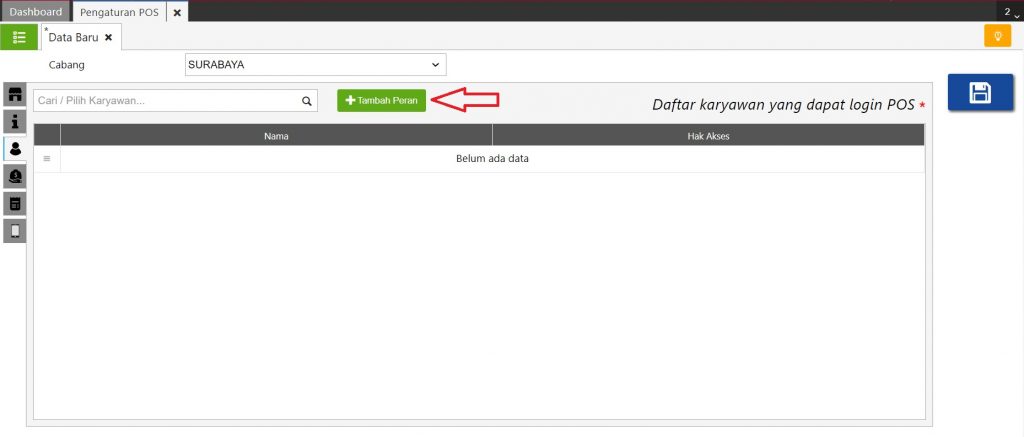Open the store settings sidebar icon
1024x437 pixels.
coord(15,95)
